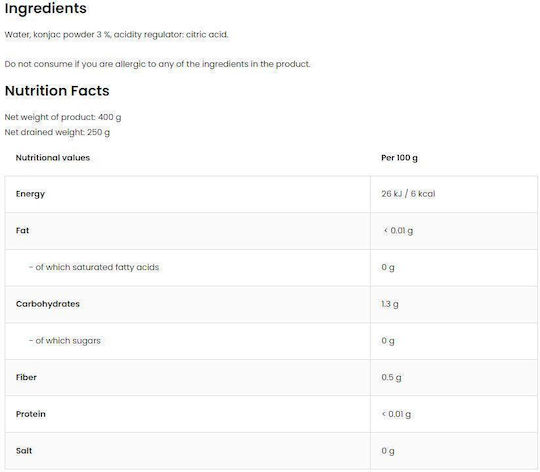Click the 26 kJ / 6 kcal value
This screenshot has width=540, height=472.
pos(408,194)
